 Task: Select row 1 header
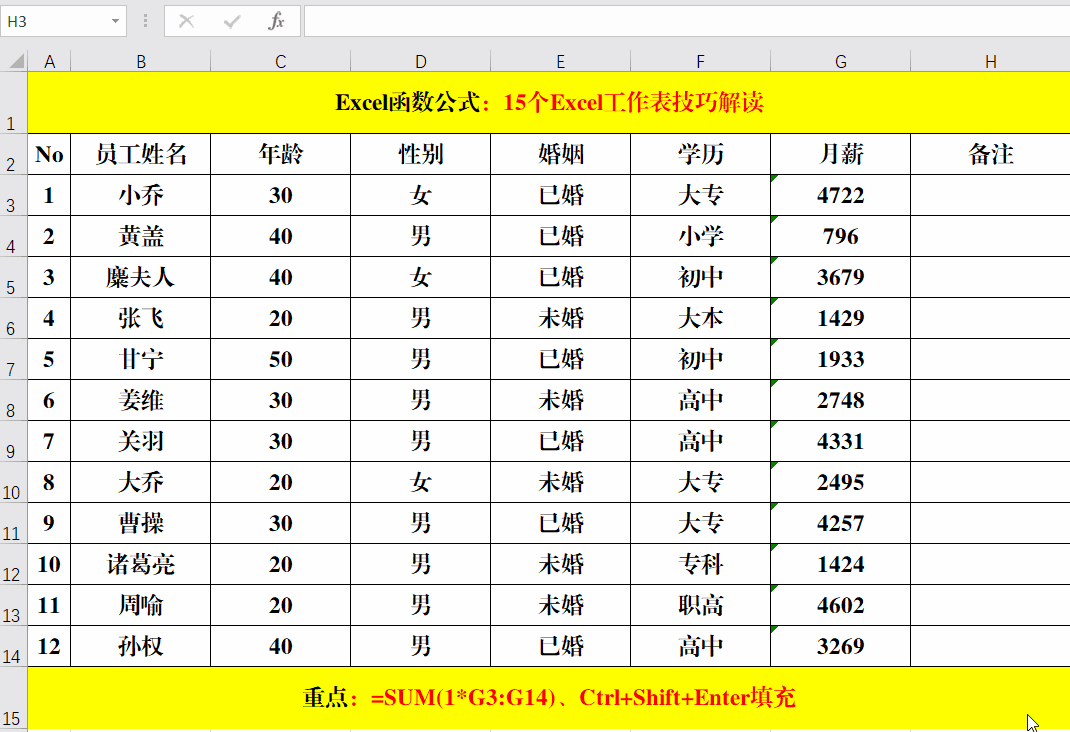point(14,102)
